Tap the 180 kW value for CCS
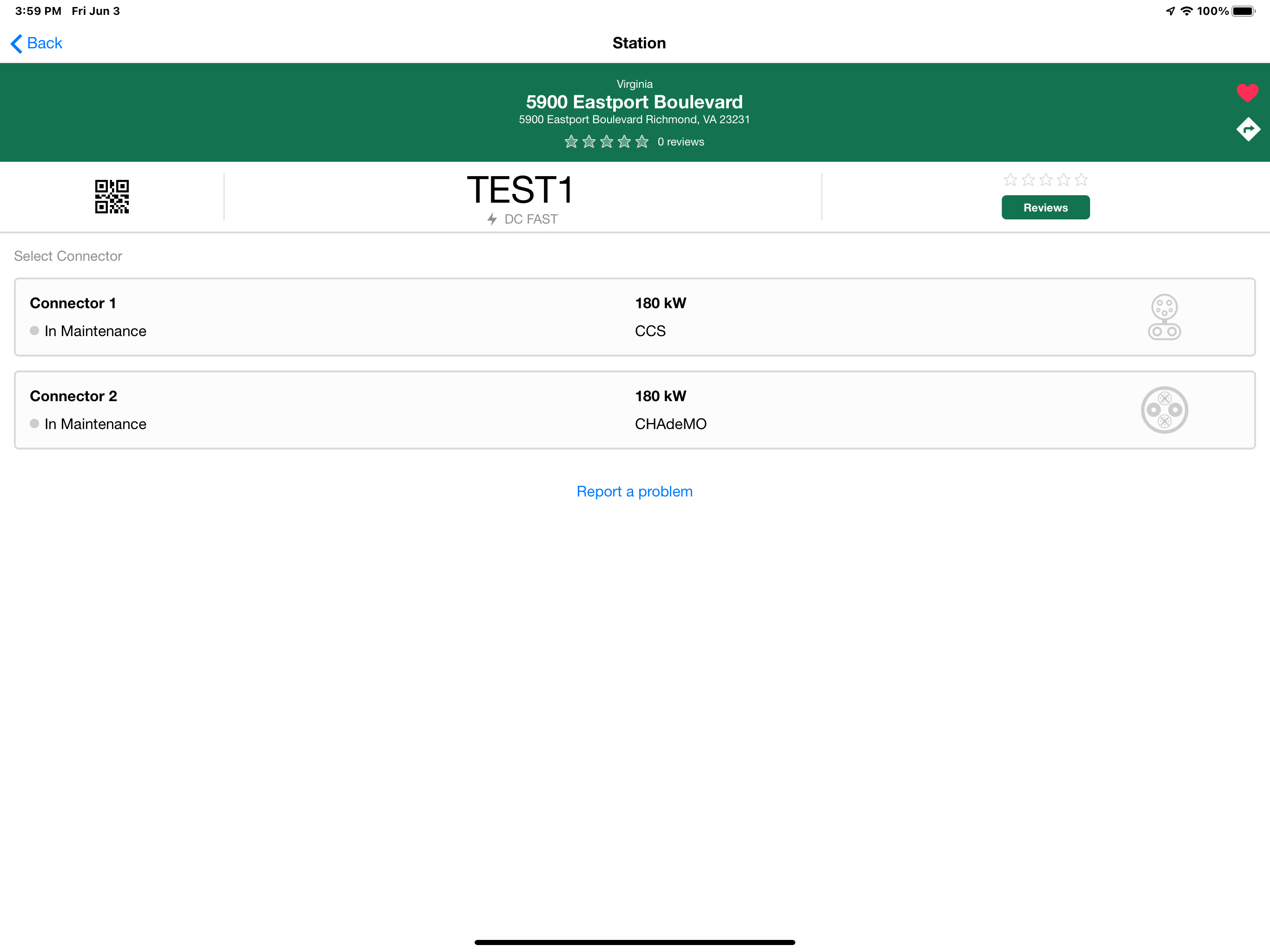 click(660, 303)
